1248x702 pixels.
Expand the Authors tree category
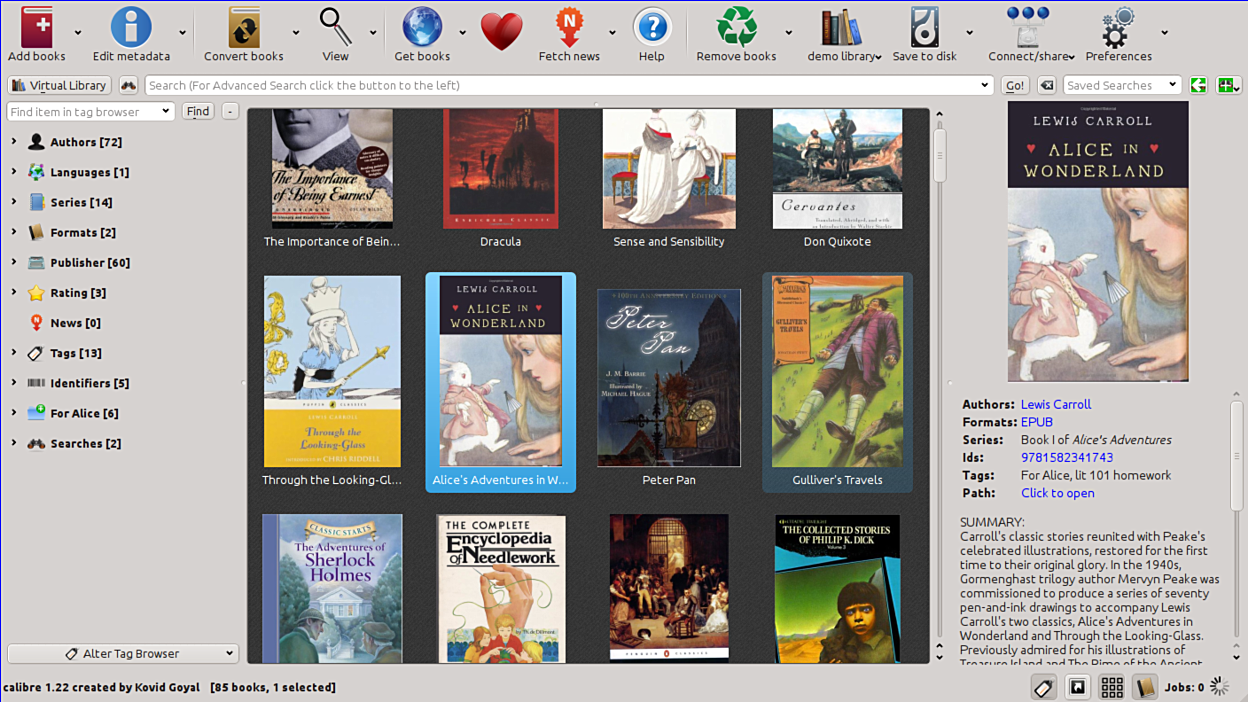click(14, 142)
